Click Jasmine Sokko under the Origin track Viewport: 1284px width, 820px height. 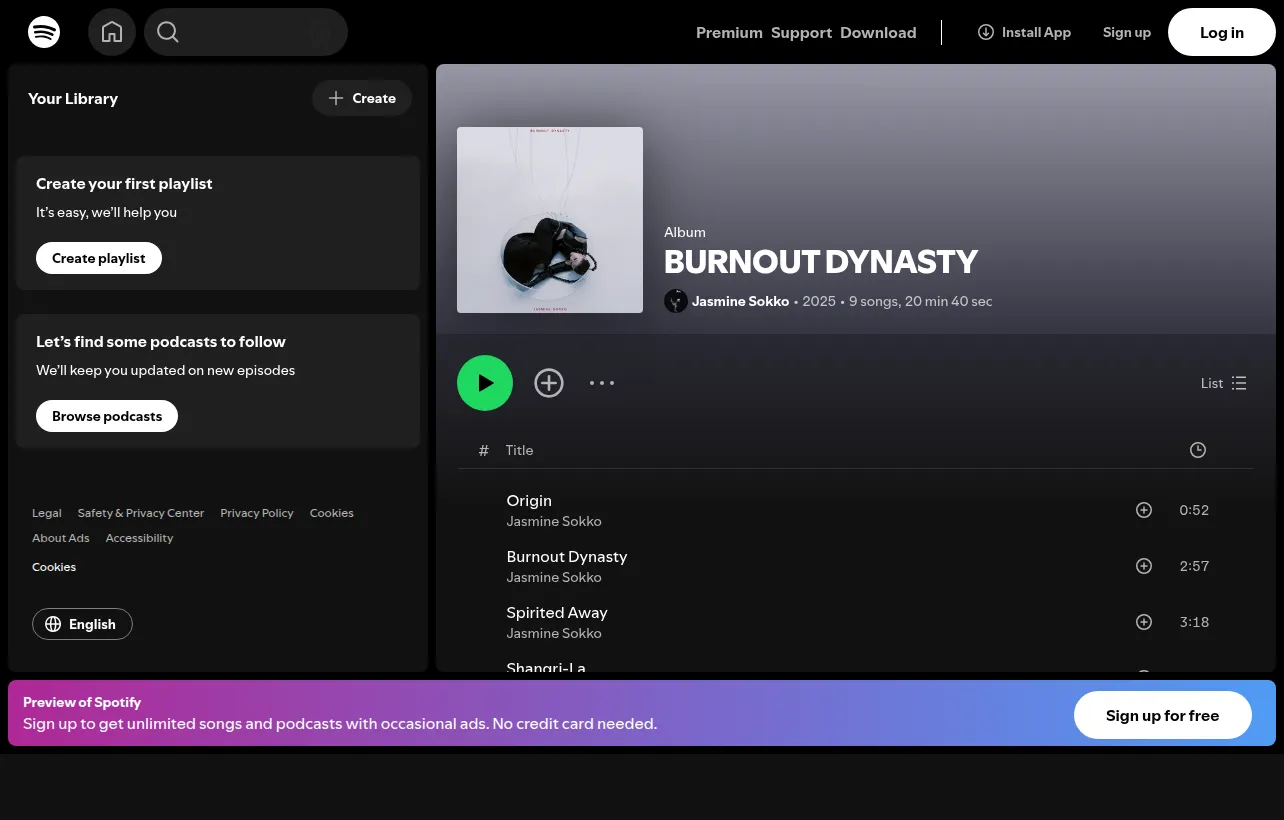554,521
